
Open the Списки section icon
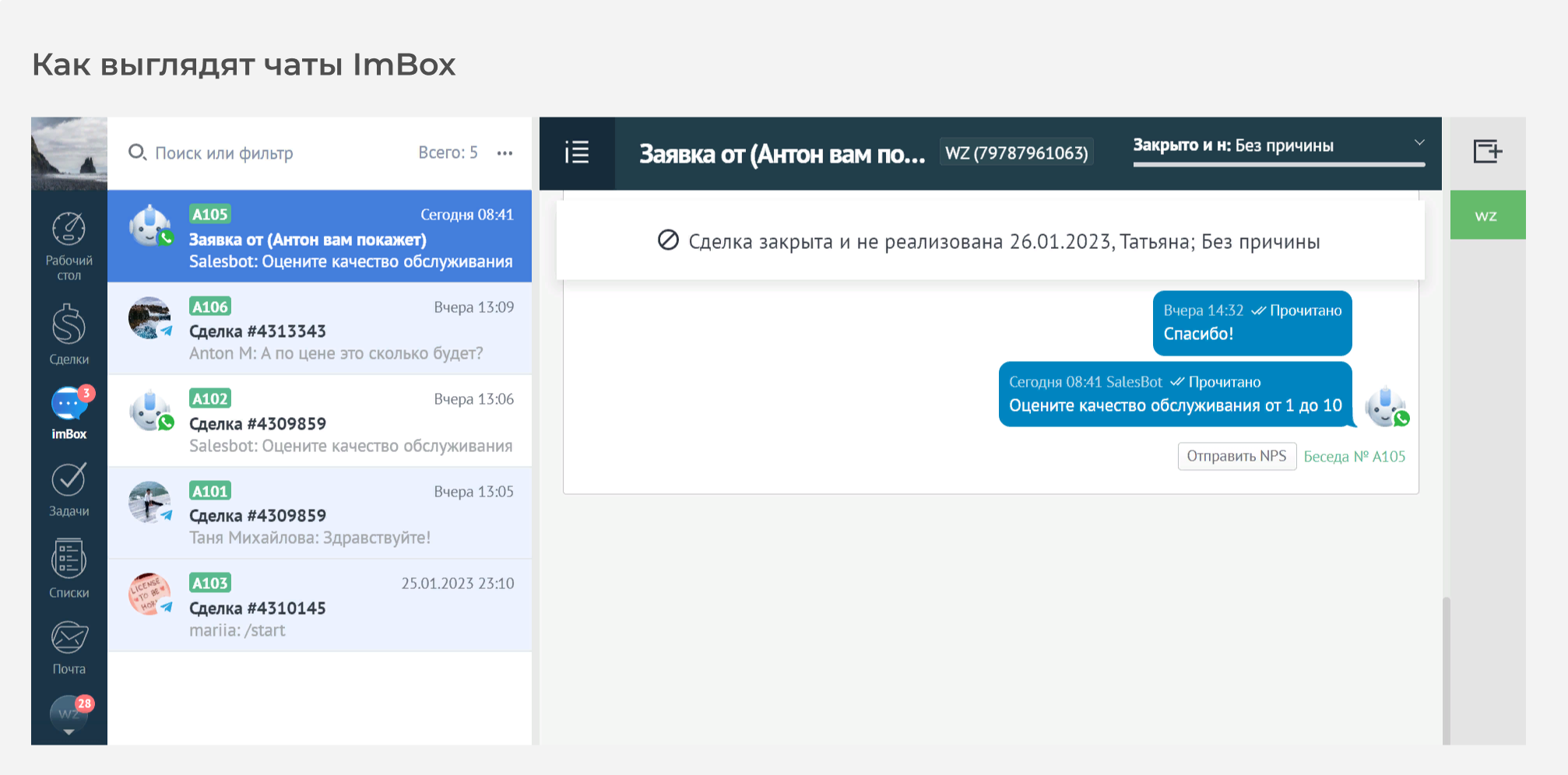[x=69, y=559]
